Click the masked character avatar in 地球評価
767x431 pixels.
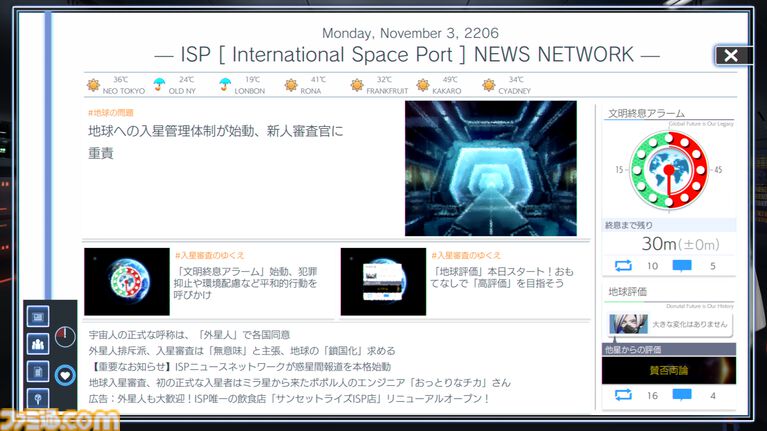(x=628, y=324)
